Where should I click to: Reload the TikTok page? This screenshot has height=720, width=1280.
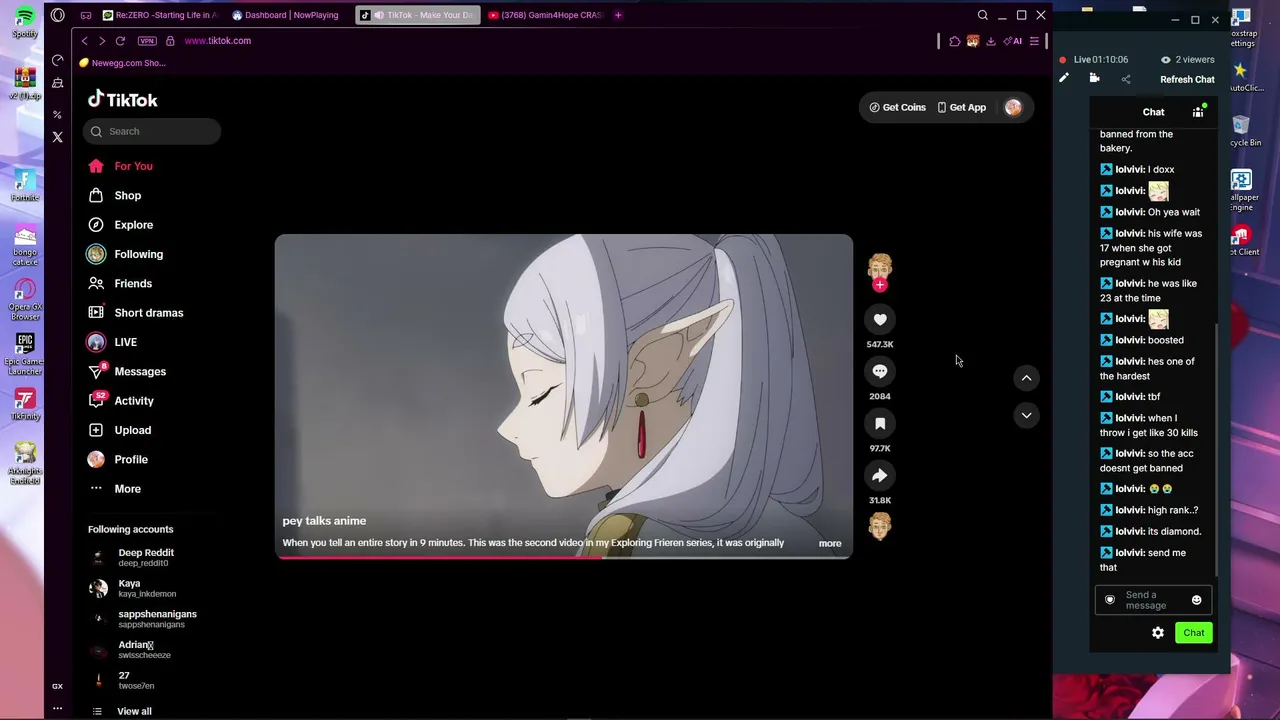(x=120, y=41)
